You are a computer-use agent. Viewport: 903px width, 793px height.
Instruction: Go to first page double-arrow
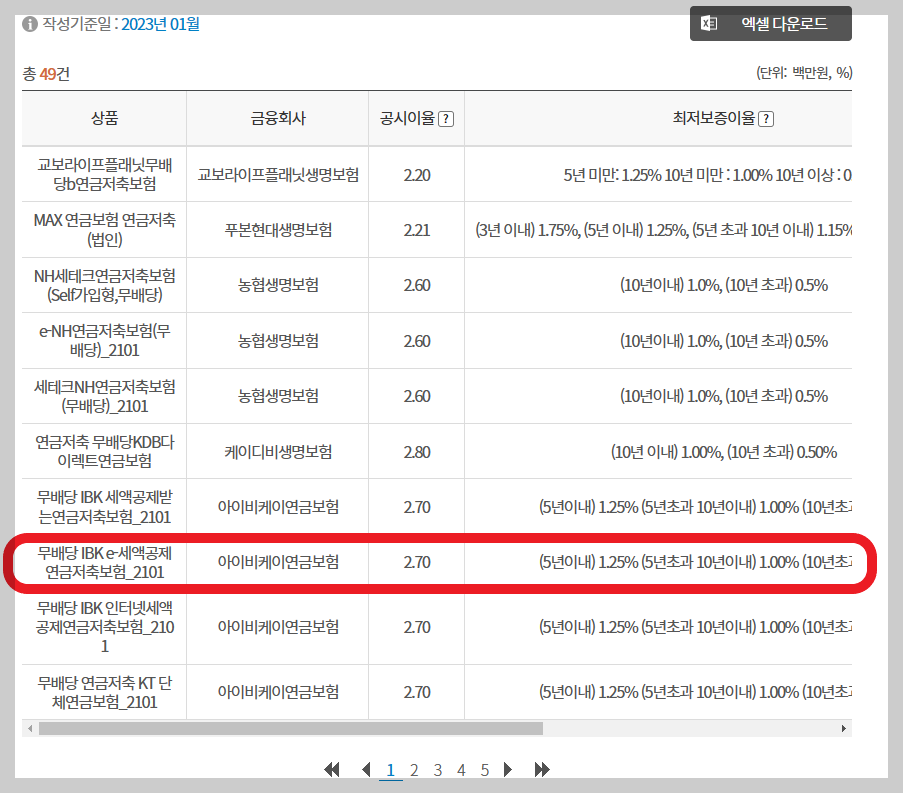coord(332,769)
